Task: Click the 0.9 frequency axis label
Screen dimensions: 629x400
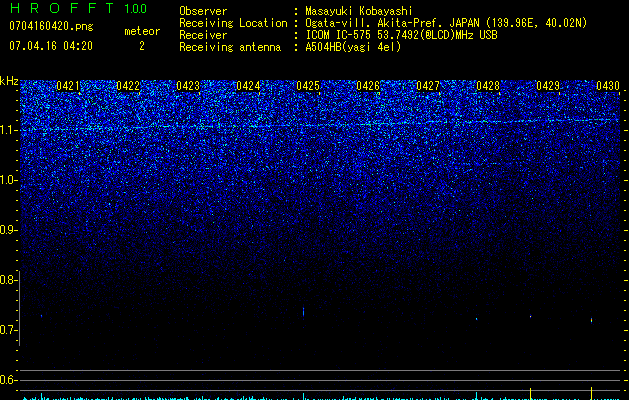Action: [8, 230]
